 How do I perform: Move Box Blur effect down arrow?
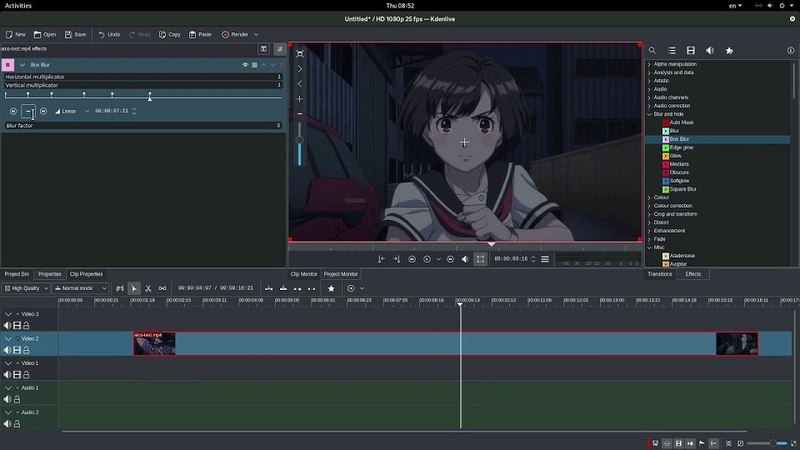273,65
